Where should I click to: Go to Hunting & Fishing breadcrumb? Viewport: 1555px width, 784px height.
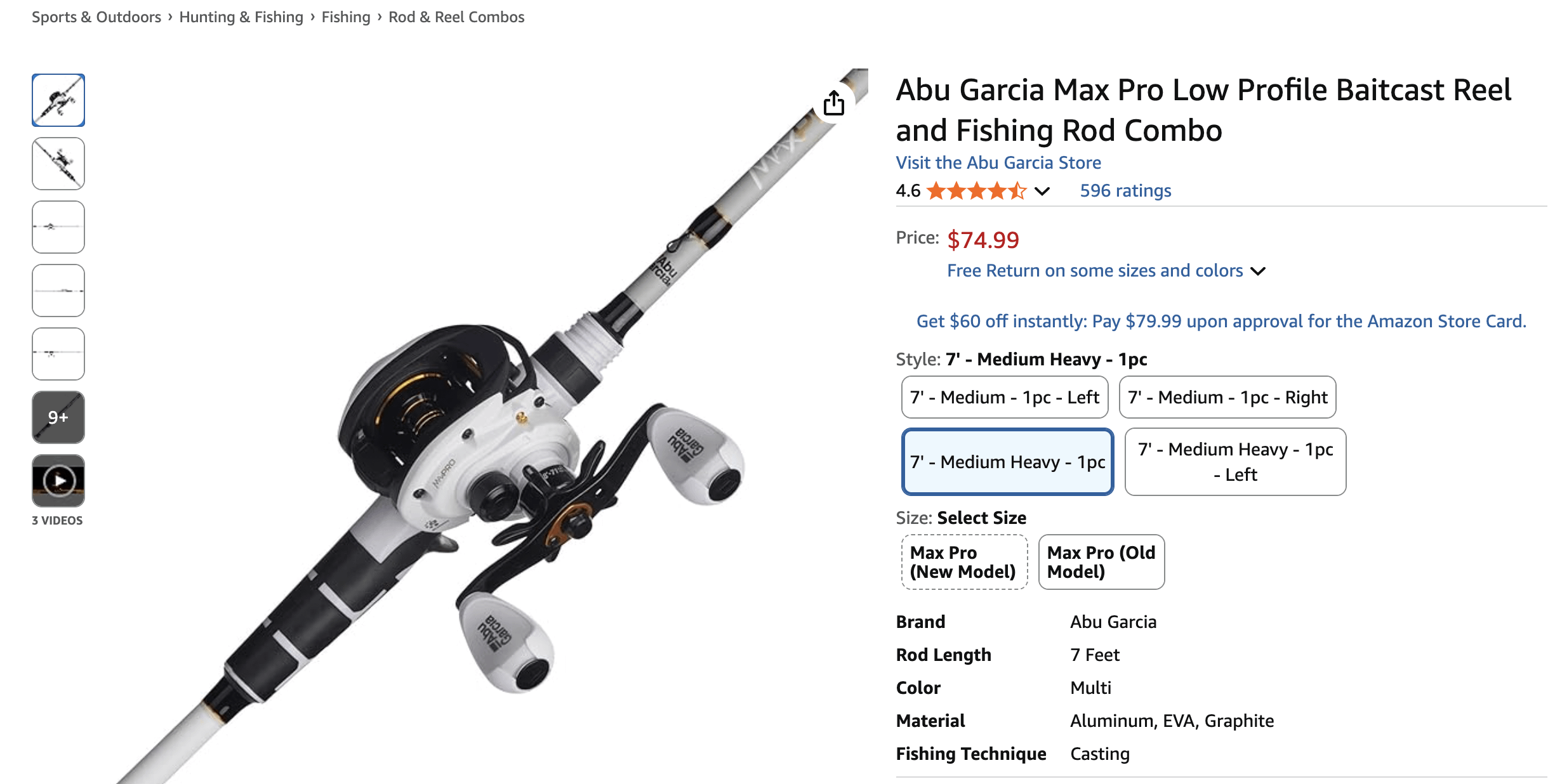click(x=241, y=17)
